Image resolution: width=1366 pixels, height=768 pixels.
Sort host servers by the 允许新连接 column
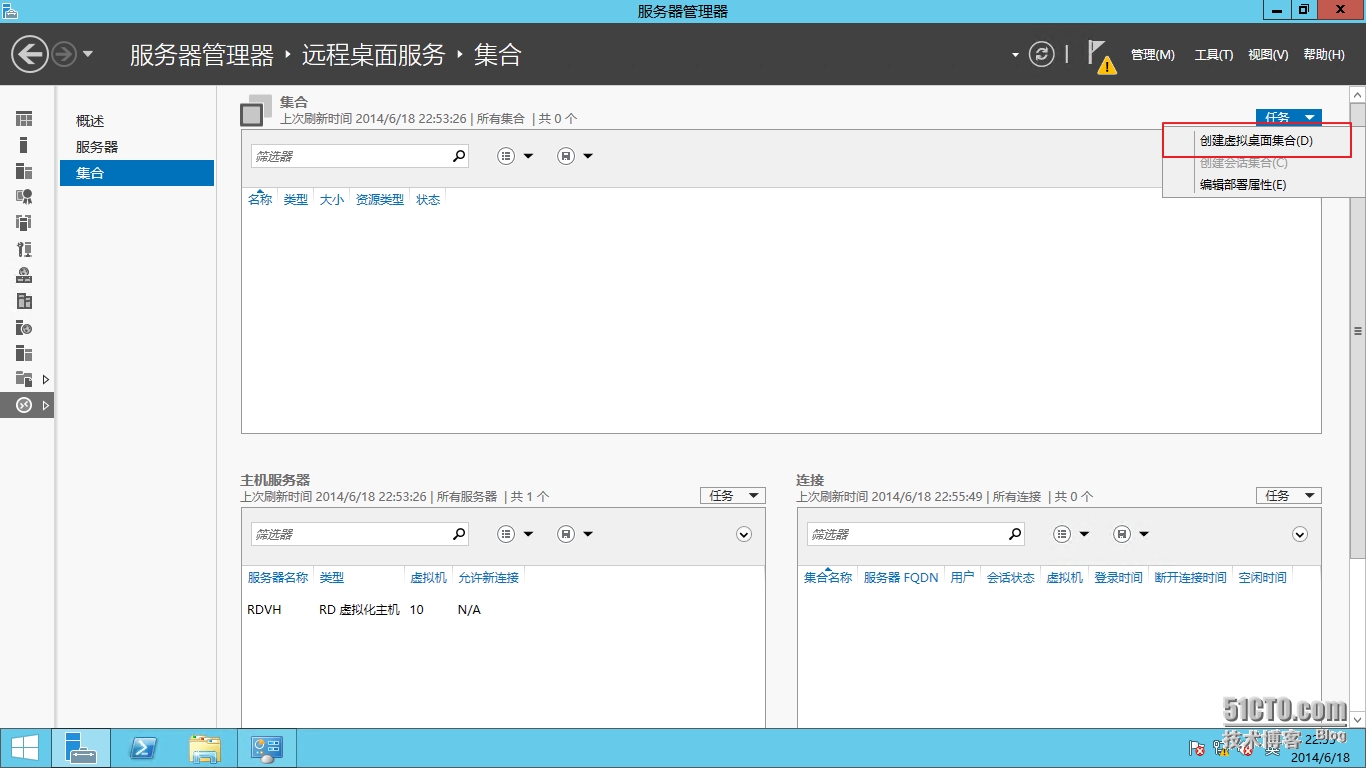[488, 577]
